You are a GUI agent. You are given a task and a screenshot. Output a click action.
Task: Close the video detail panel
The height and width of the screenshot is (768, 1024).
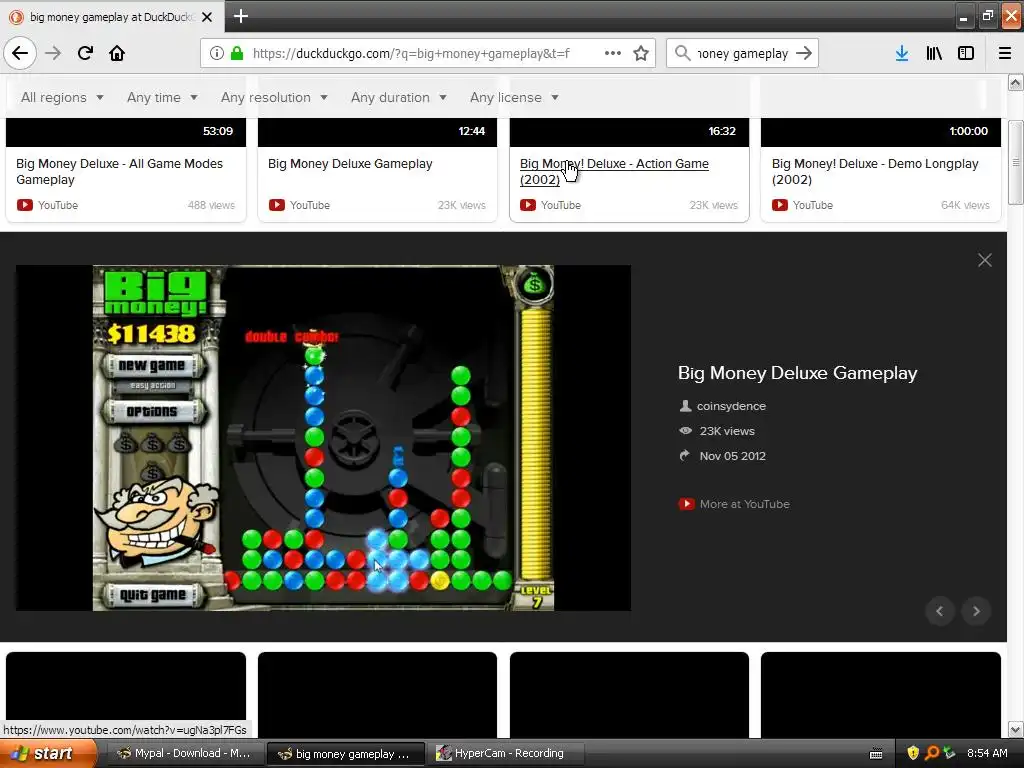[985, 260]
